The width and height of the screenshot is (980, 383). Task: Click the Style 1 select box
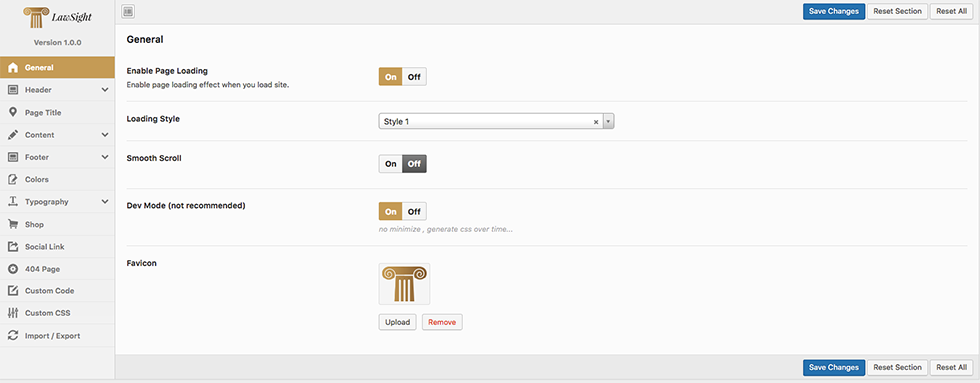point(496,121)
